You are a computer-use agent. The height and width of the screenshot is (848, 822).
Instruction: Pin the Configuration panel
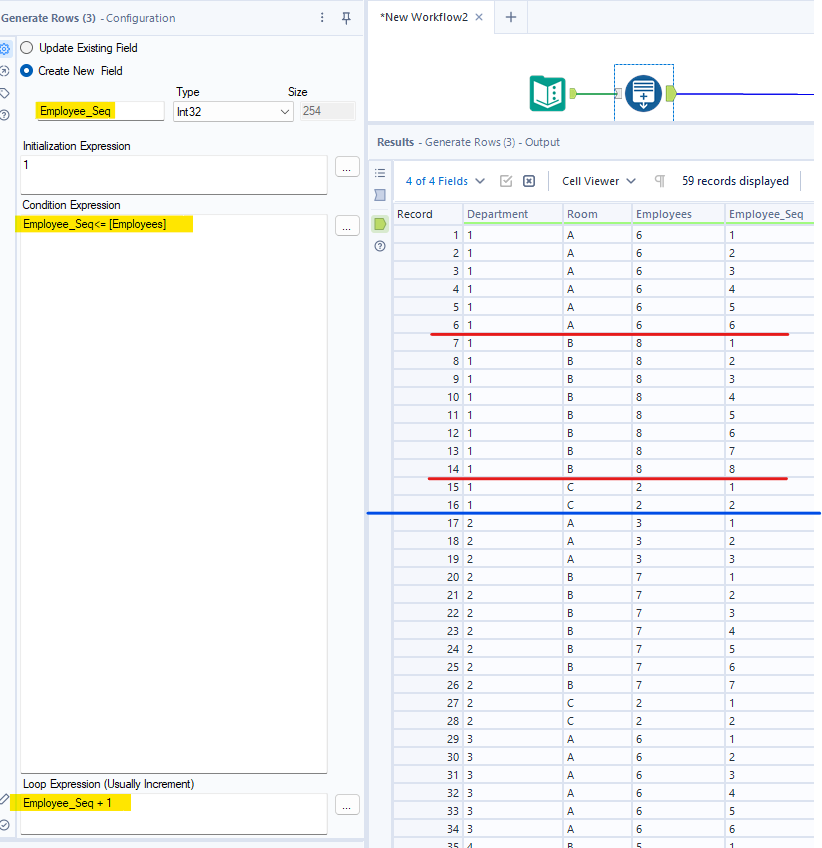point(346,18)
